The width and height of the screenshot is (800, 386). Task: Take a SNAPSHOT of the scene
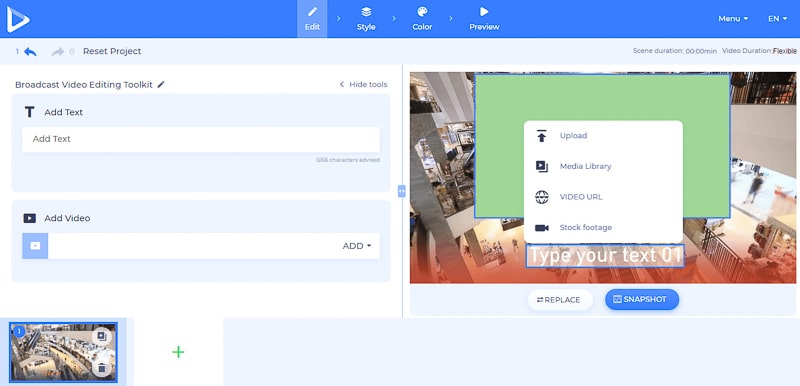pyautogui.click(x=642, y=299)
